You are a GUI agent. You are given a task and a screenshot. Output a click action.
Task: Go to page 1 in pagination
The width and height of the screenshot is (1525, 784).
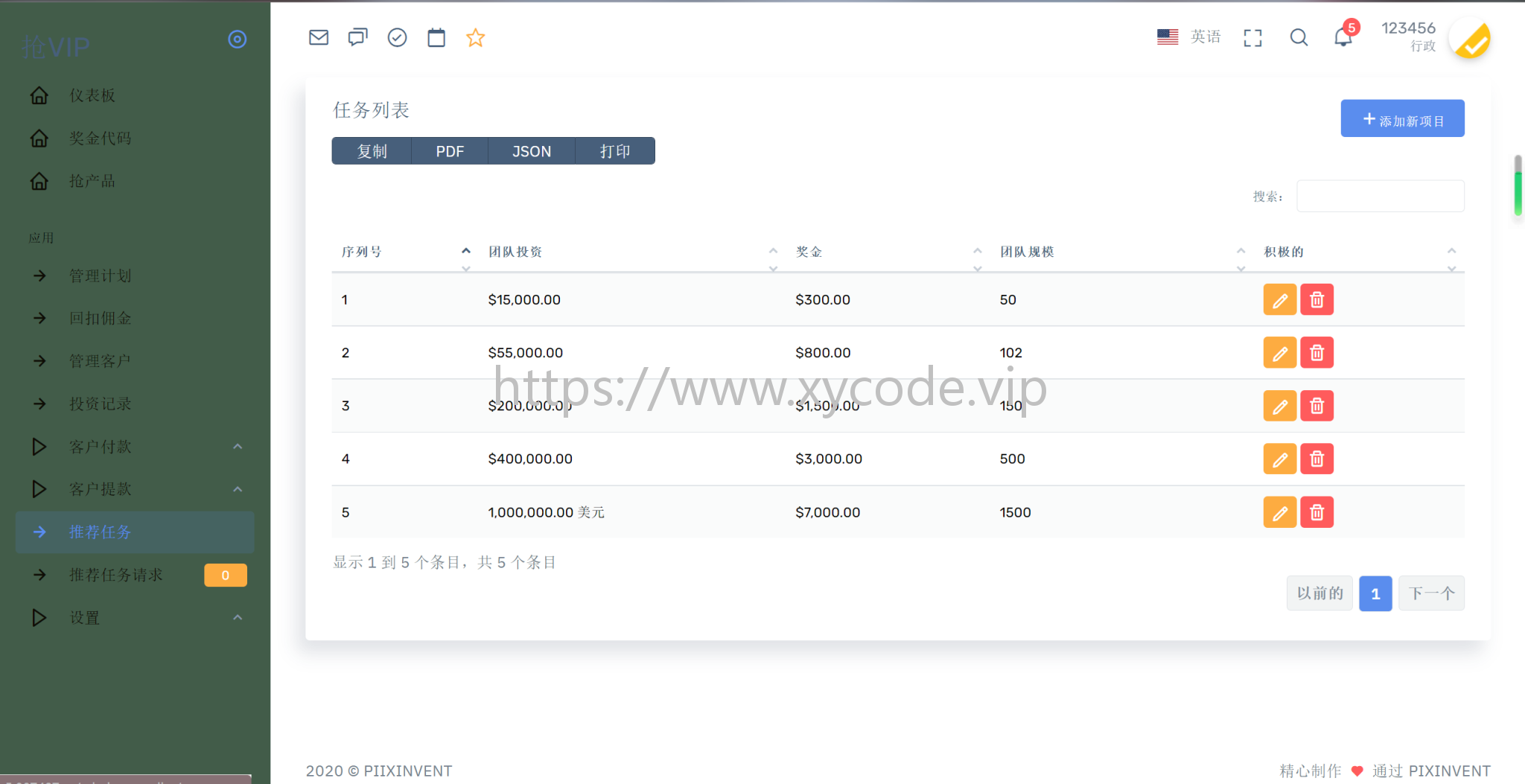click(1375, 593)
